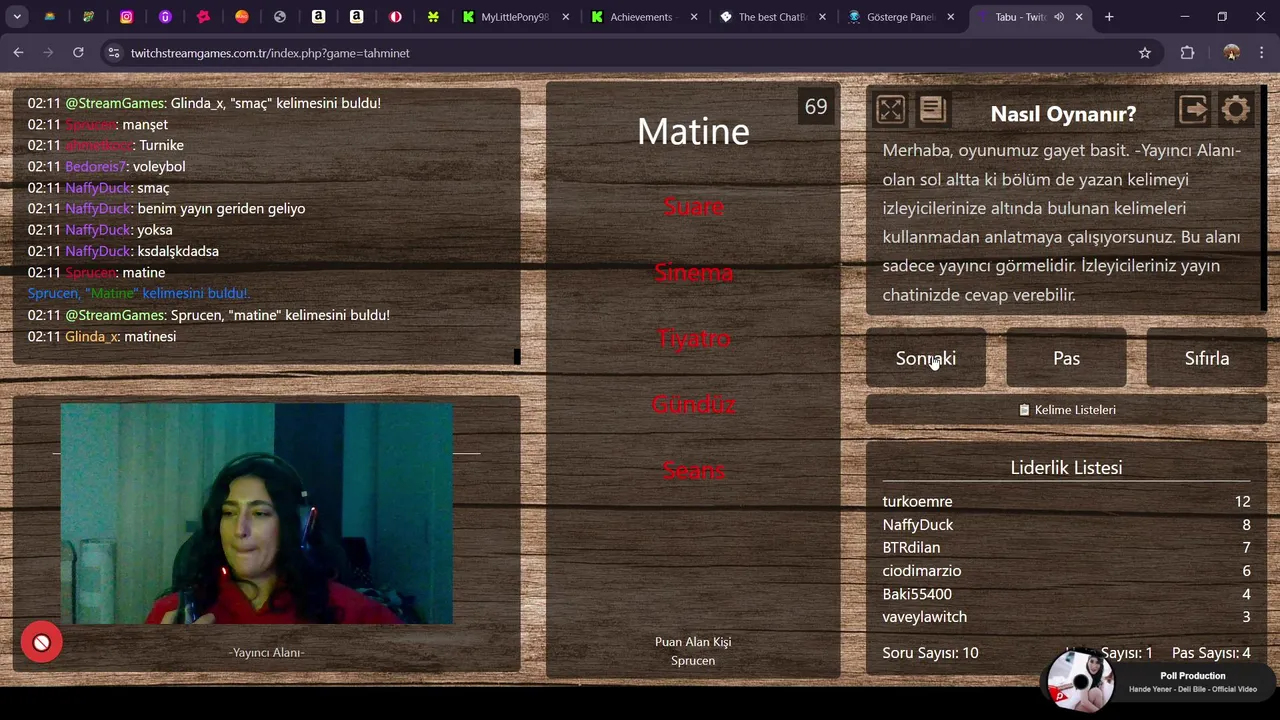
Task: Click the timer value 69
Action: tap(816, 107)
